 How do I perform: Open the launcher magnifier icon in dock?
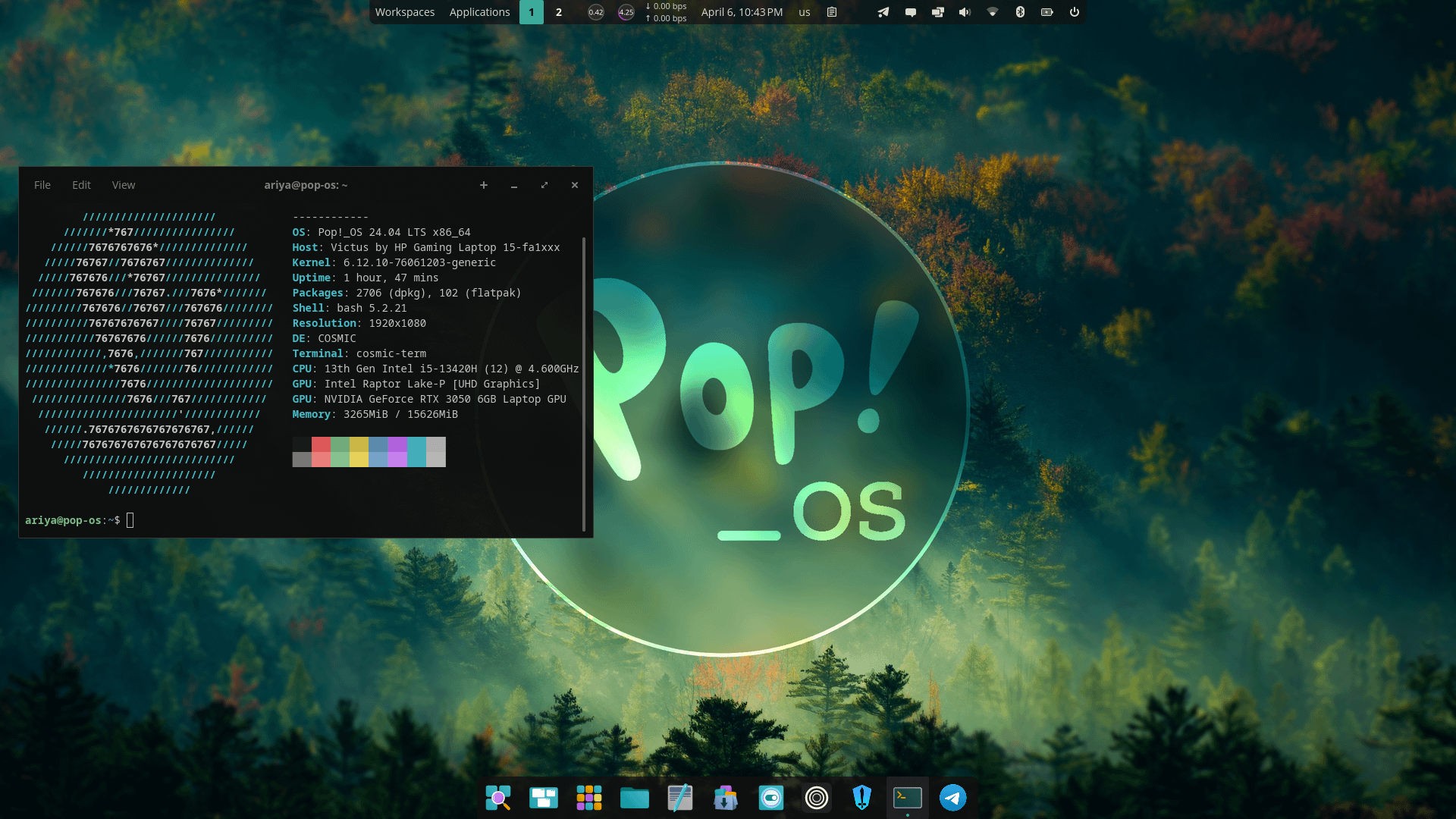(x=497, y=798)
